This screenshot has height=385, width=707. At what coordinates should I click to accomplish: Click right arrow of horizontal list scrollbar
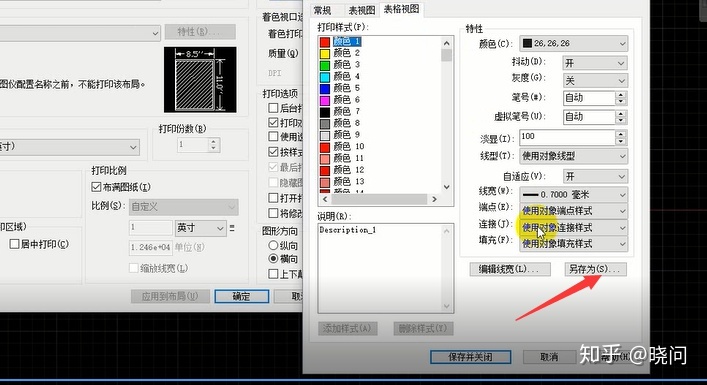tap(434, 199)
